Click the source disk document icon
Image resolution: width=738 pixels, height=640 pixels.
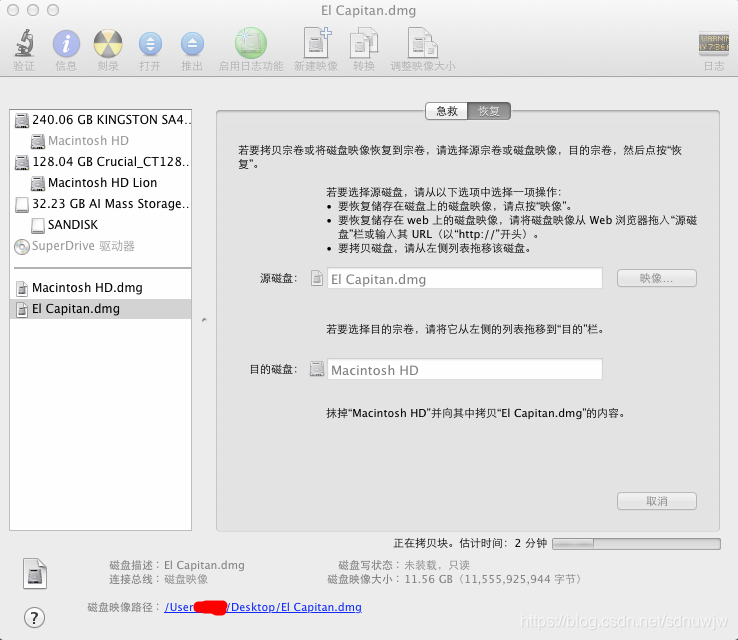click(317, 278)
